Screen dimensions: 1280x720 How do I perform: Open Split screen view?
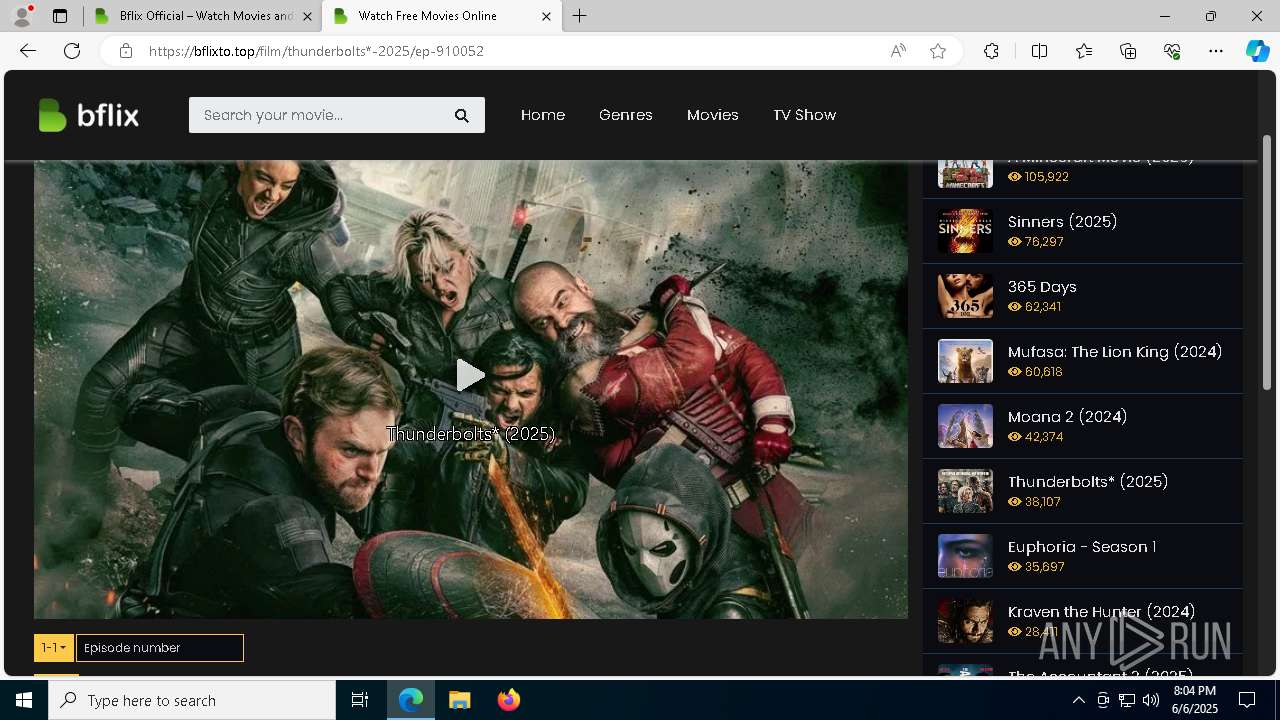pos(1039,51)
